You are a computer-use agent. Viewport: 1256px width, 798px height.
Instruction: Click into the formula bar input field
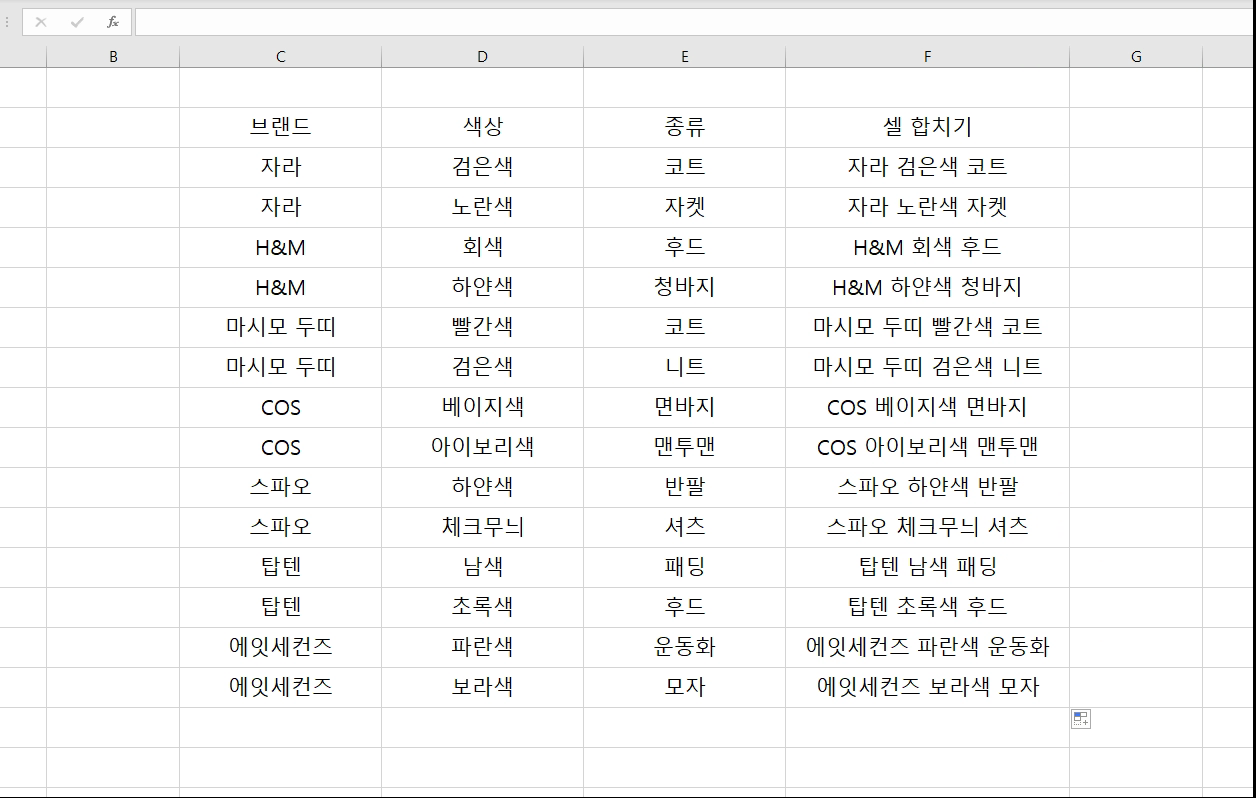pos(695,22)
